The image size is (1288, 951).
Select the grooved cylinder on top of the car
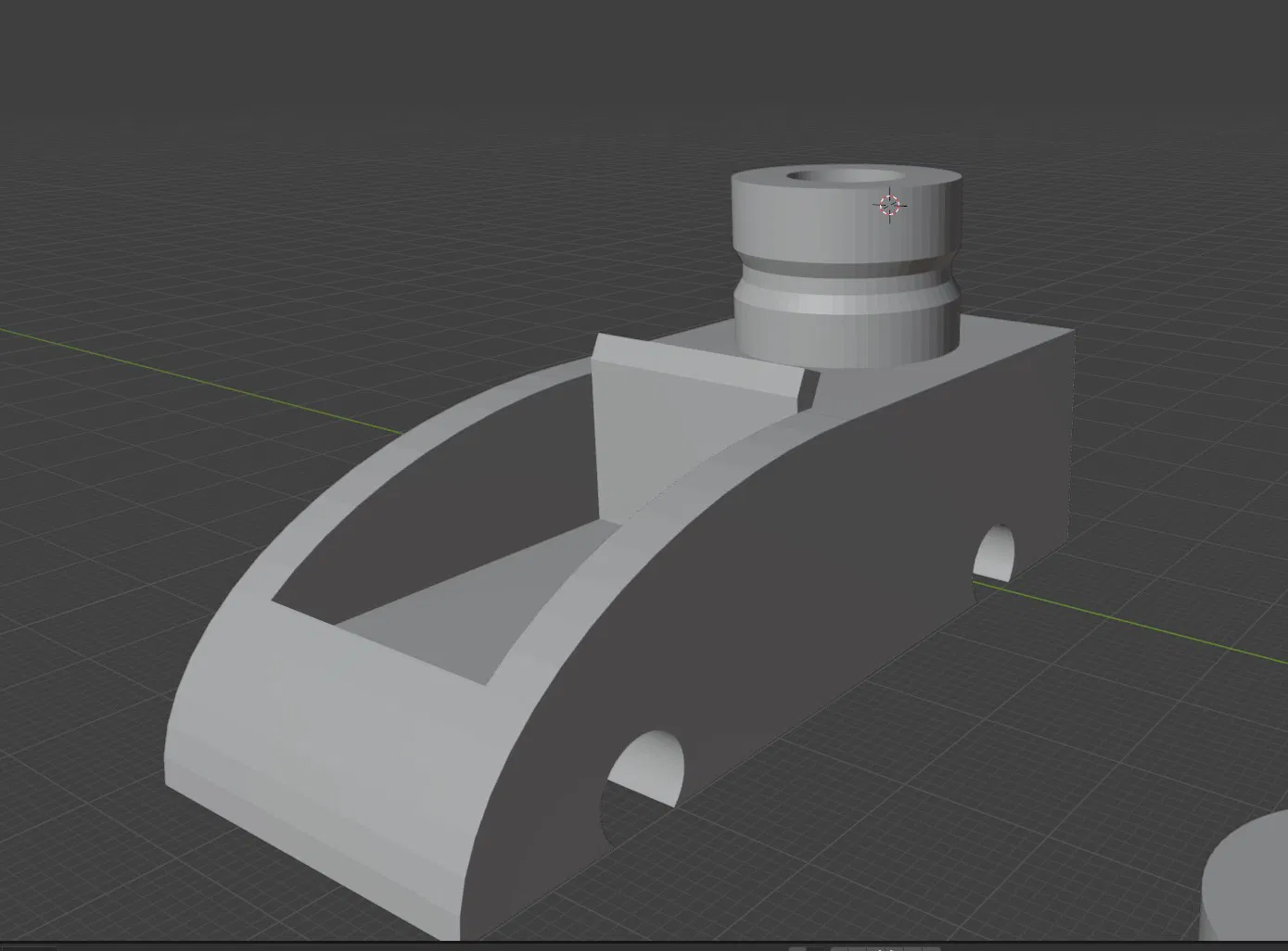click(847, 268)
